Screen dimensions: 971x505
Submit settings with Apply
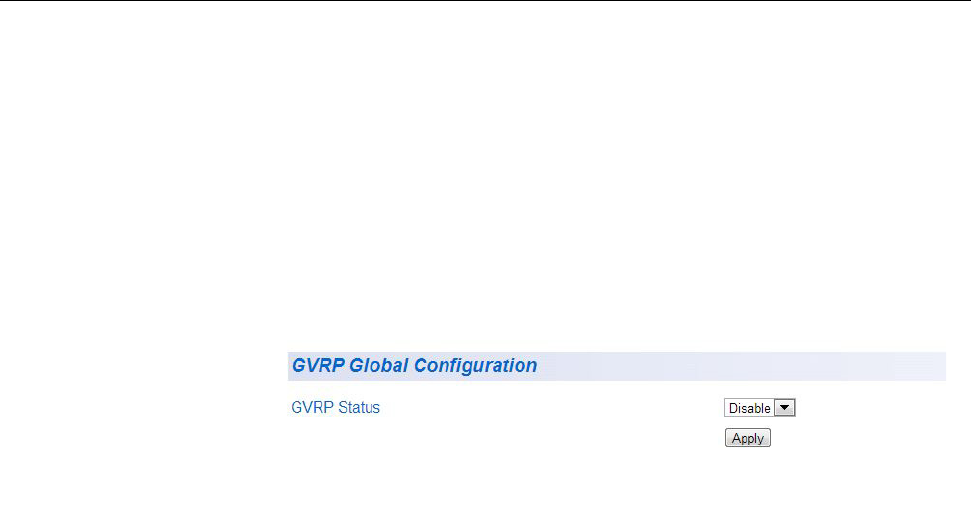click(x=747, y=438)
